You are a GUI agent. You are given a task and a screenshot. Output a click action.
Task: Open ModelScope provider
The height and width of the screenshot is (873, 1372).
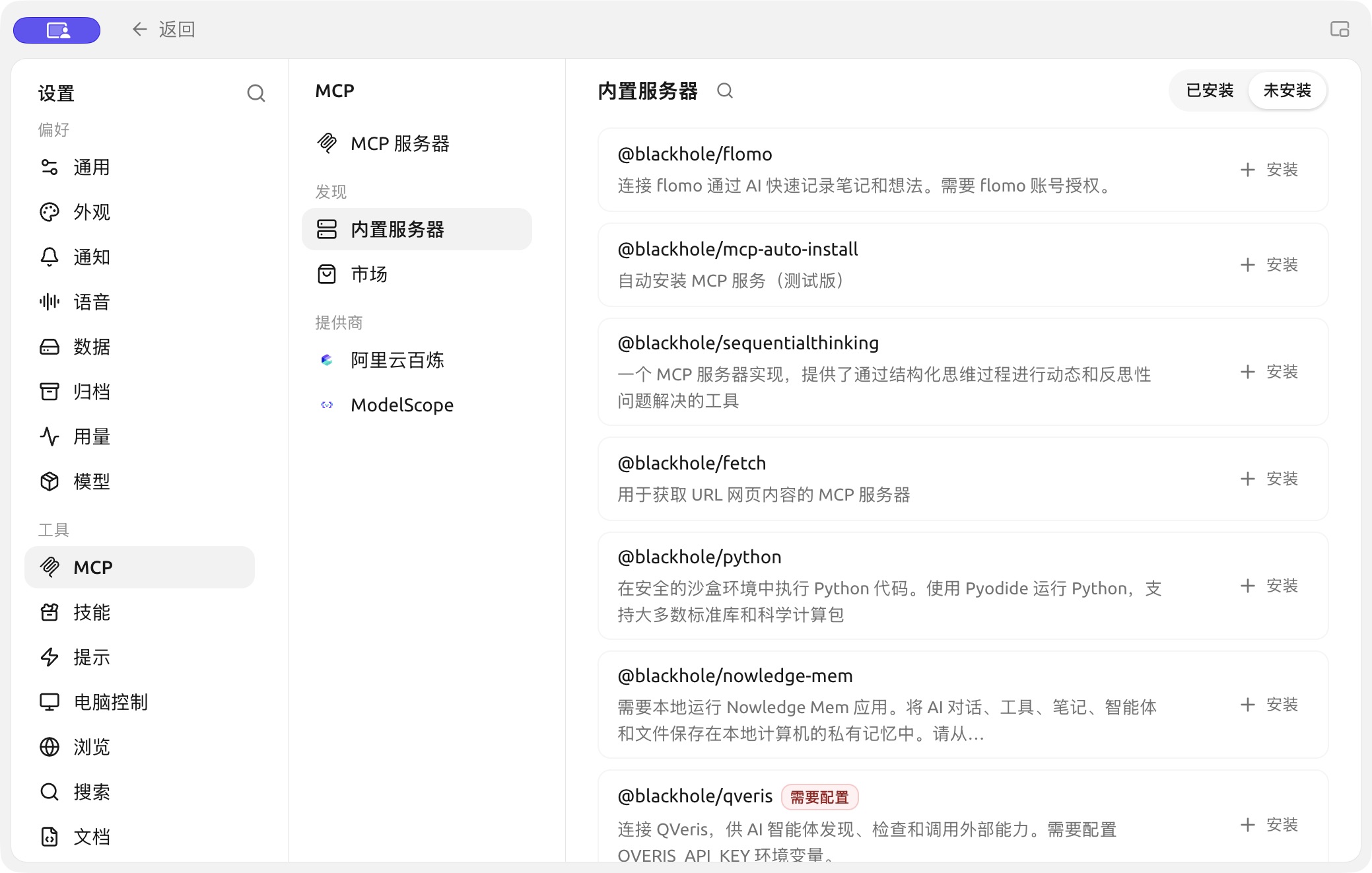click(x=417, y=405)
